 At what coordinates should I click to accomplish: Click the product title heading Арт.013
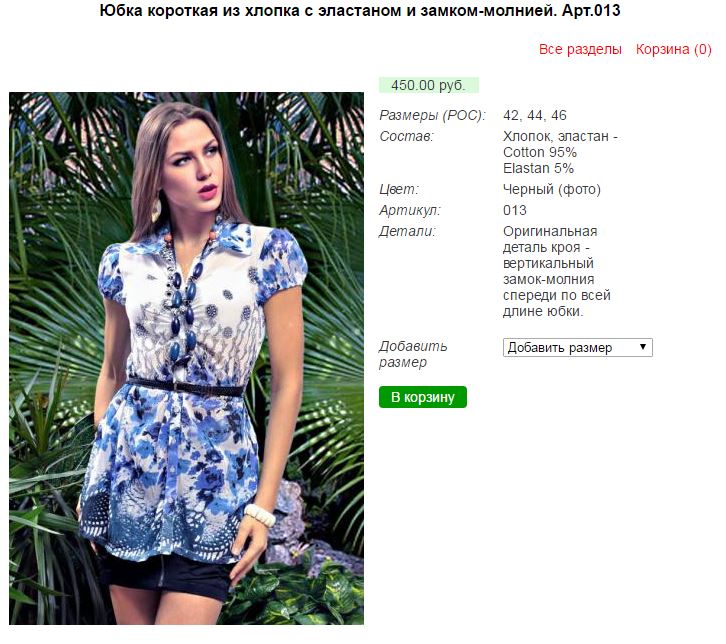point(360,11)
